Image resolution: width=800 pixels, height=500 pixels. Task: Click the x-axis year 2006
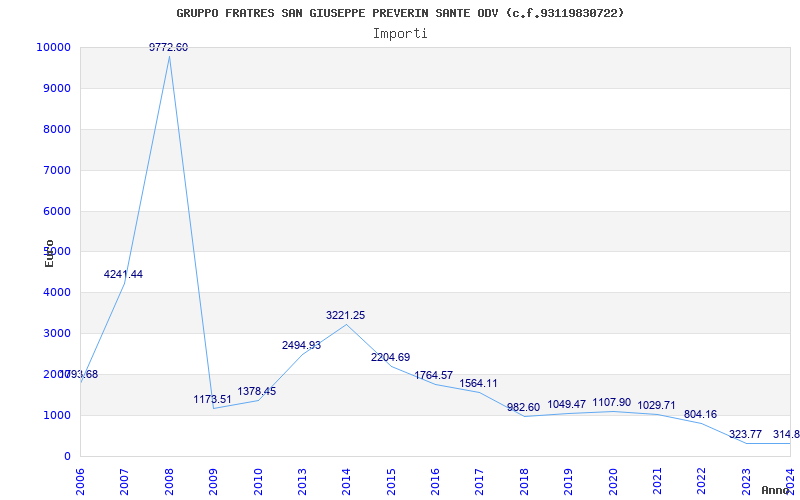[x=81, y=482]
